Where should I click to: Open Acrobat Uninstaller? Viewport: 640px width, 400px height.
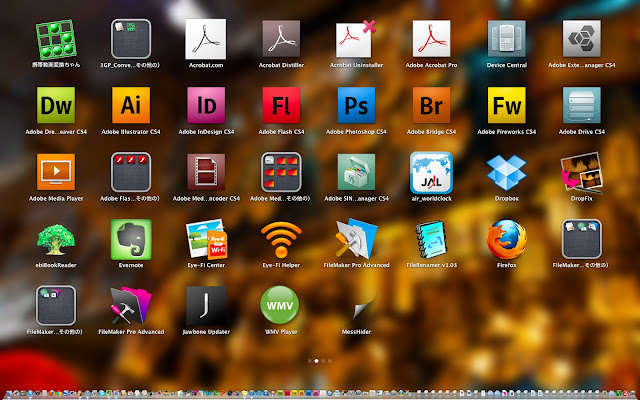(x=355, y=39)
